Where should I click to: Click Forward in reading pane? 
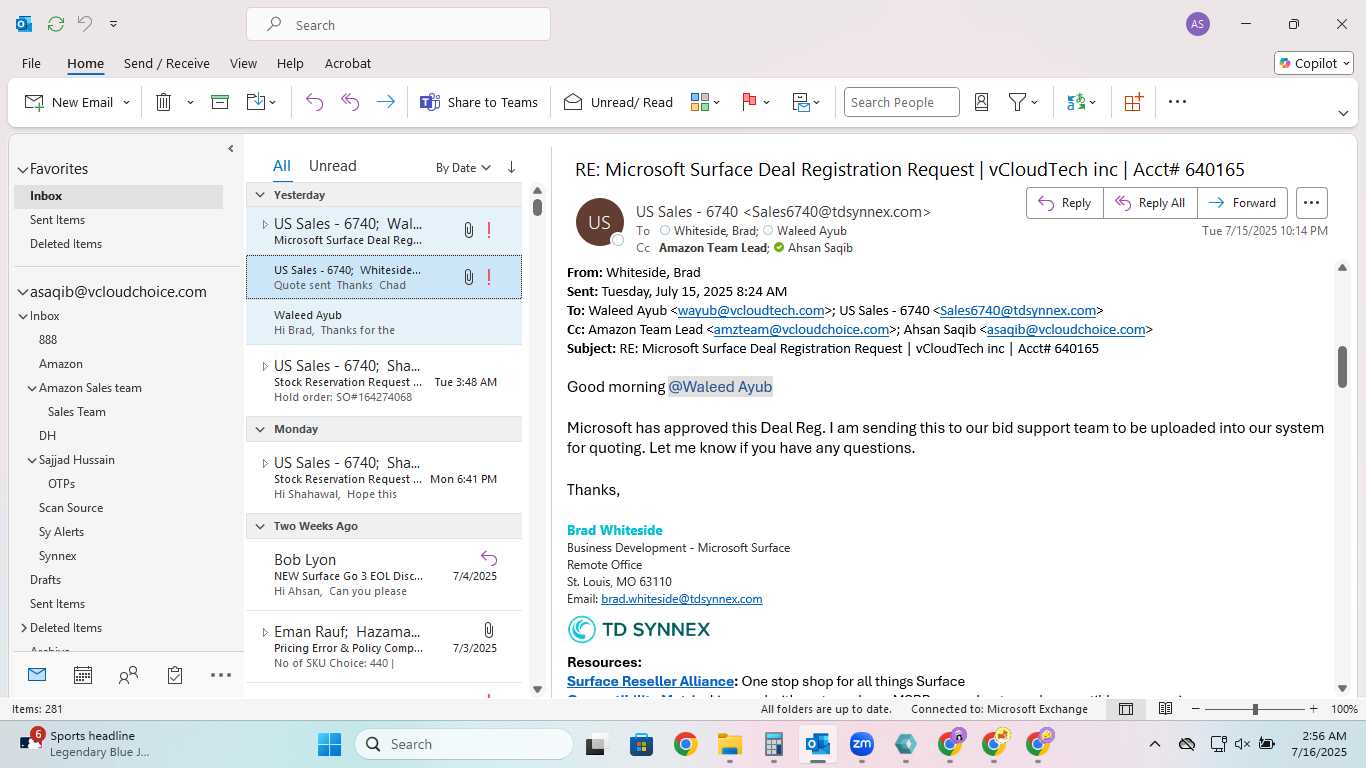1242,203
